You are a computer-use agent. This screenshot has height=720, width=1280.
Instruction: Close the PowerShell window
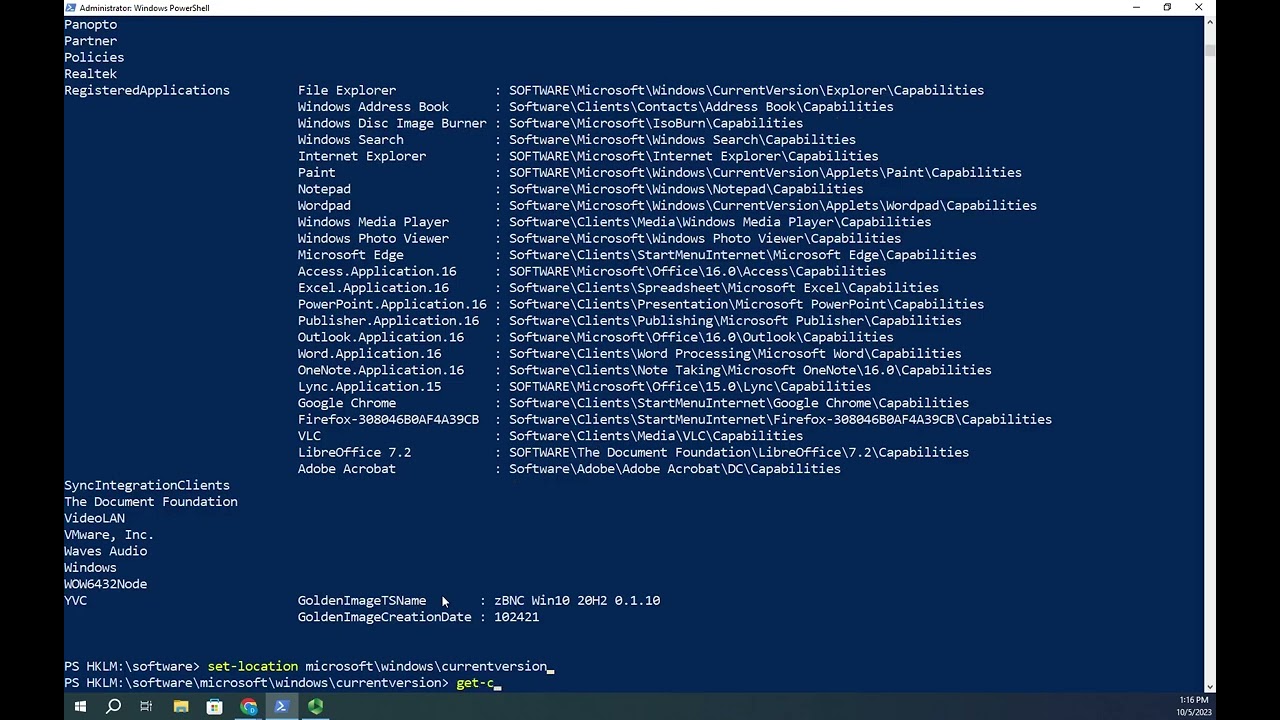coord(1198,8)
